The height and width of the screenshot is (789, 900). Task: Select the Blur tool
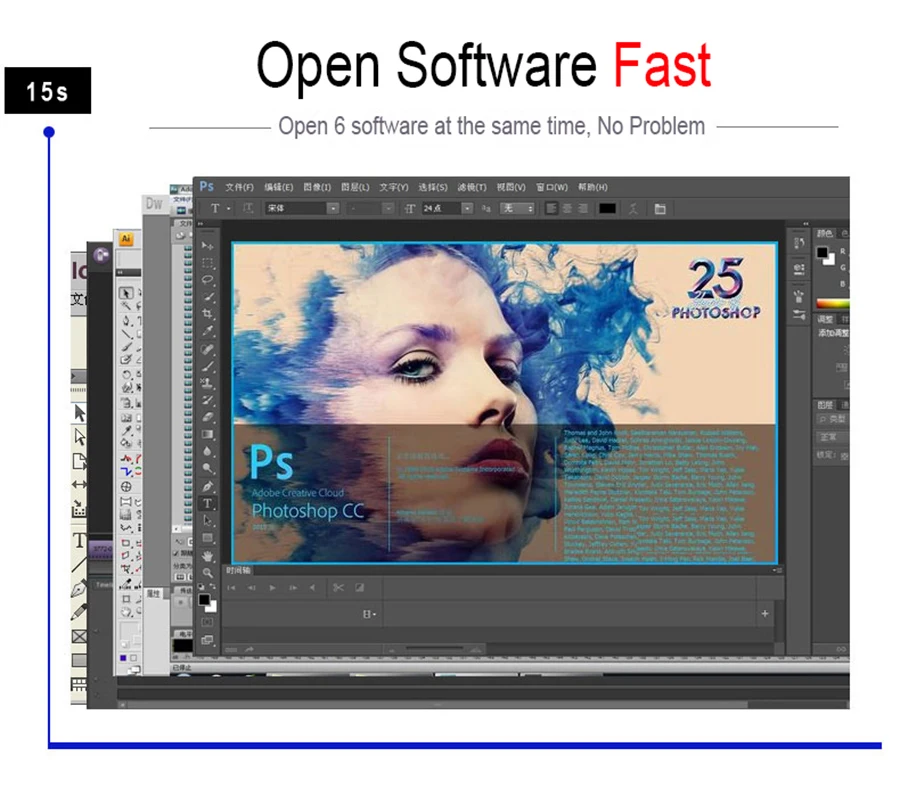click(207, 452)
